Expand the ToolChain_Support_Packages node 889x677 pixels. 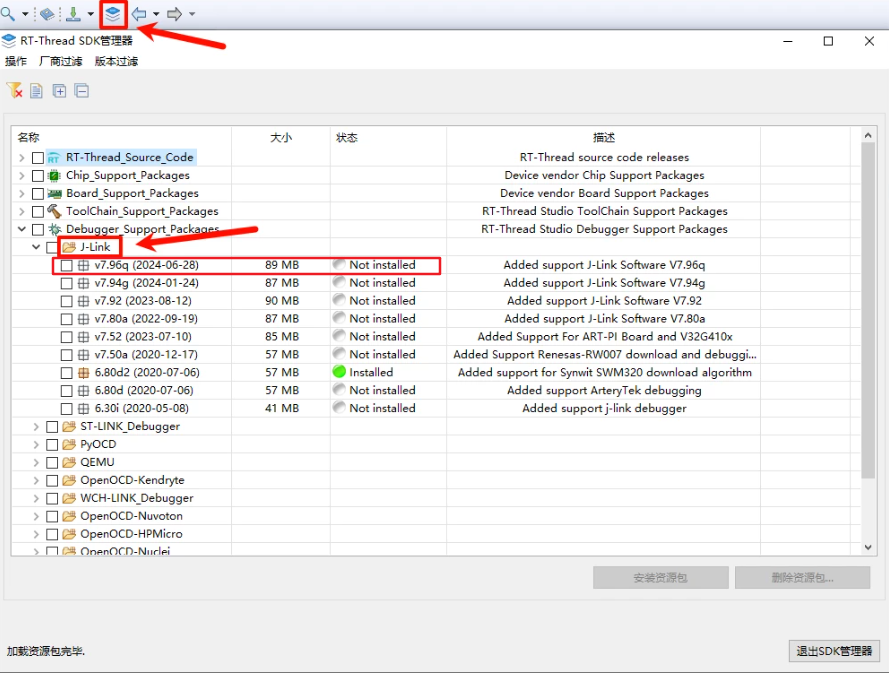[22, 211]
